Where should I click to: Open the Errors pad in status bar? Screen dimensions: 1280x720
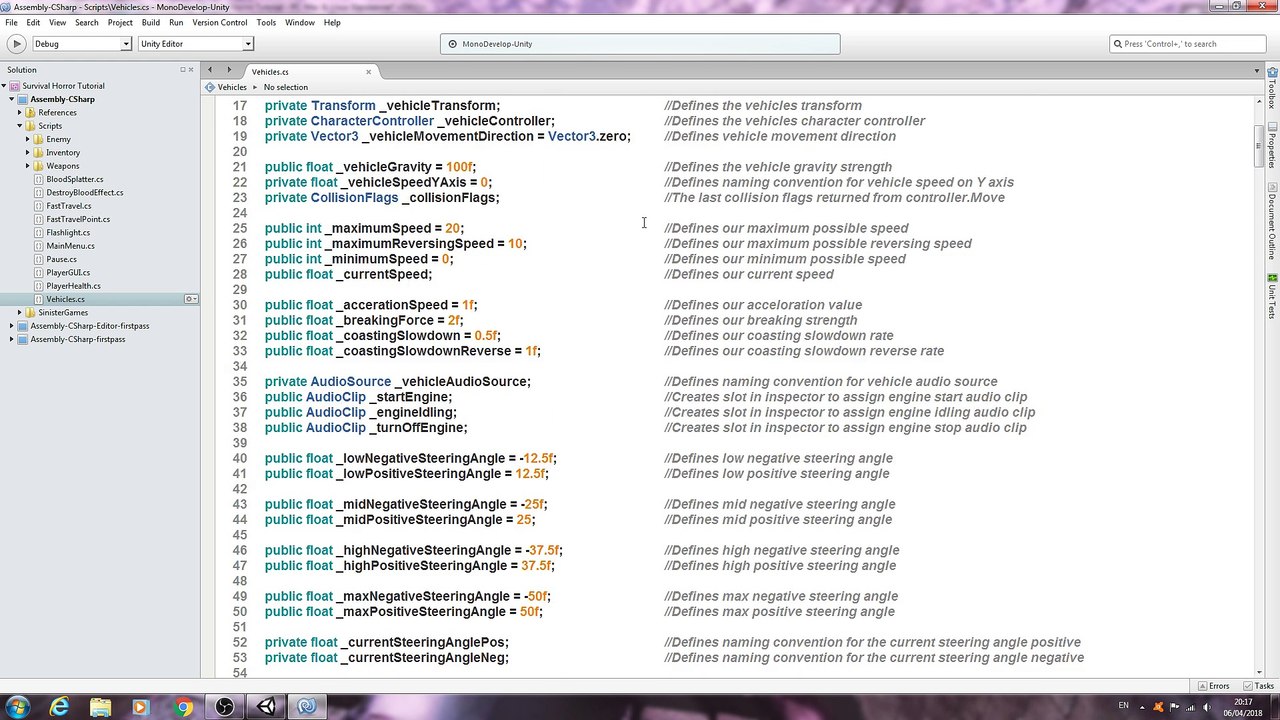click(1213, 686)
